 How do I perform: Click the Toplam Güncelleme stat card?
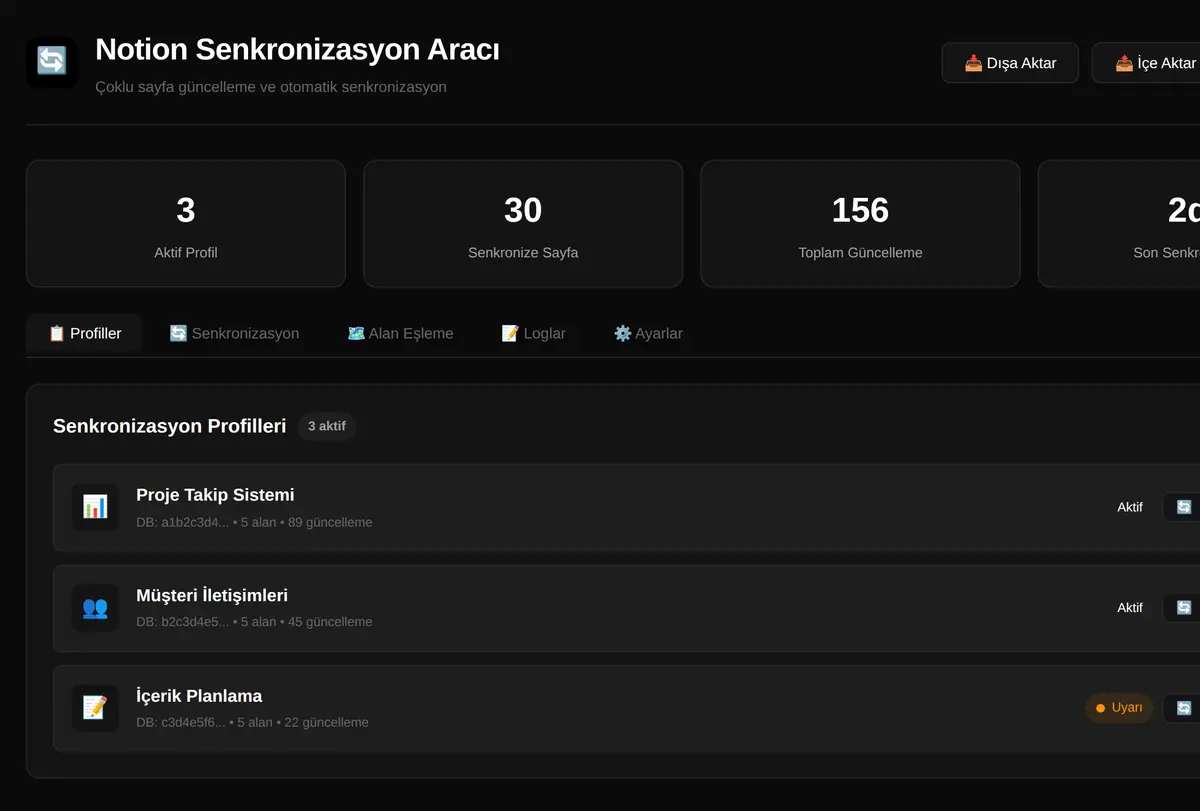[x=860, y=224]
